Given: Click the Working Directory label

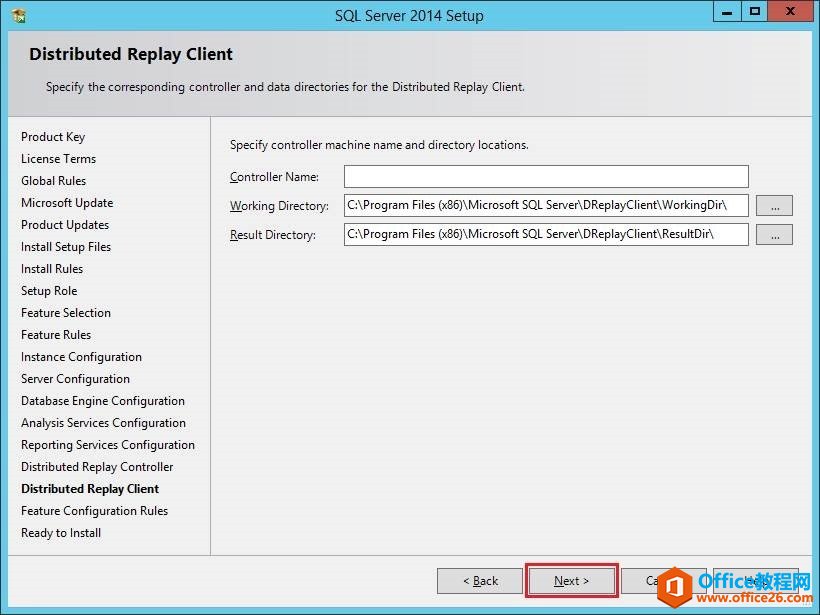Looking at the screenshot, I should [x=279, y=206].
